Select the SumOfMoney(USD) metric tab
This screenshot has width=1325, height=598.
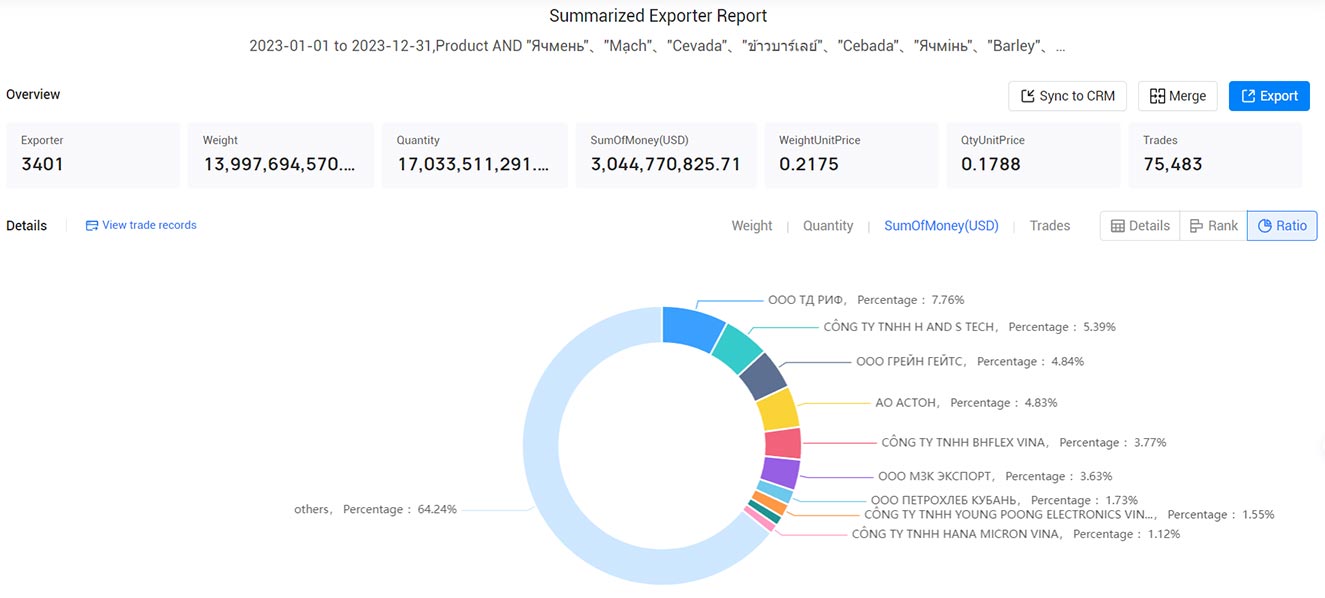click(x=941, y=226)
